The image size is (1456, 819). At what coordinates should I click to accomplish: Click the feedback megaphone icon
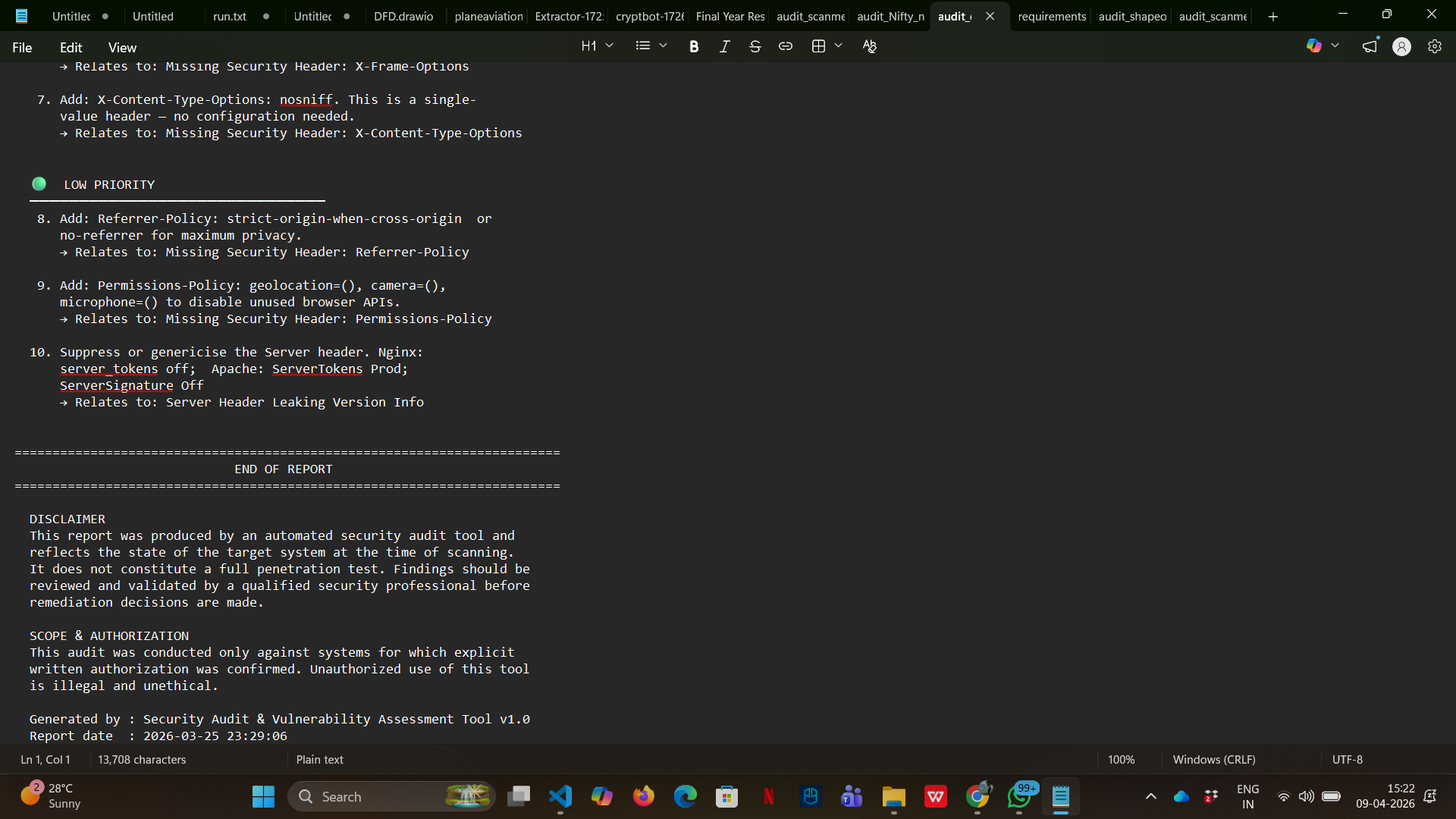(x=1370, y=46)
